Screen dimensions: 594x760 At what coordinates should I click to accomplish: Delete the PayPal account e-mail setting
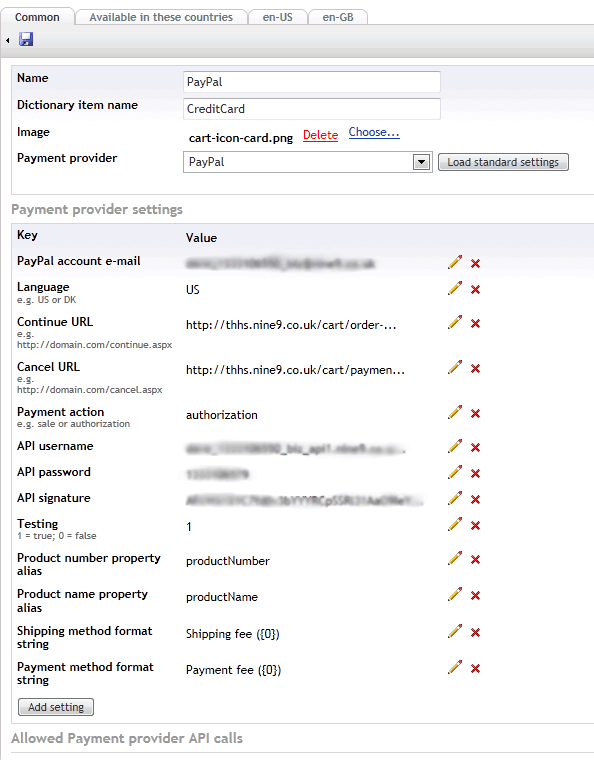475,264
